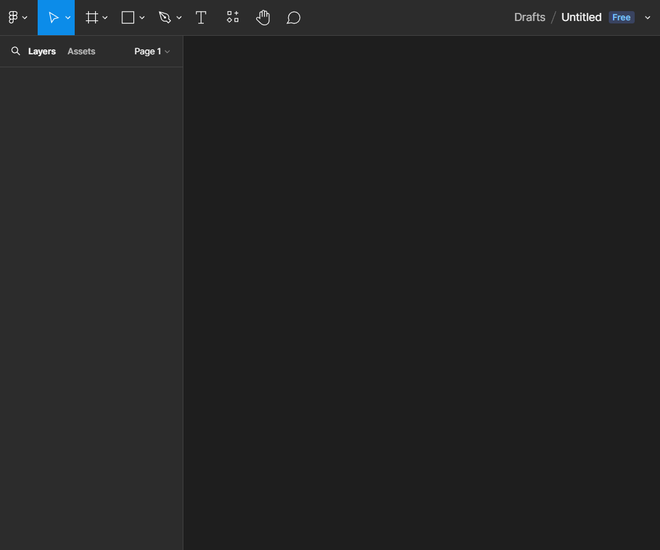Viewport: 660px width, 550px height.
Task: Click the Untitled file name
Action: coord(581,17)
